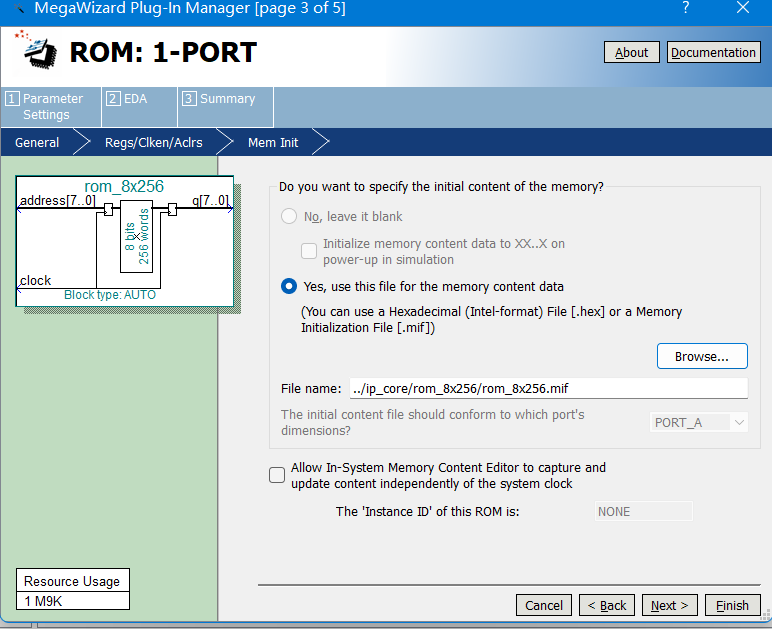This screenshot has width=772, height=629.
Task: Click the 'address[7..0]' port label
Action: (58, 200)
